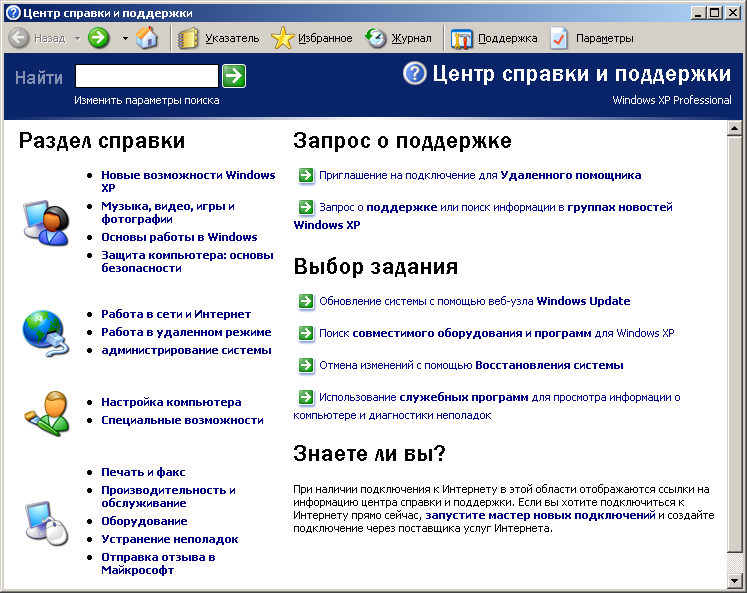747x593 pixels.
Task: Open the Журнал history icon
Action: (376, 38)
